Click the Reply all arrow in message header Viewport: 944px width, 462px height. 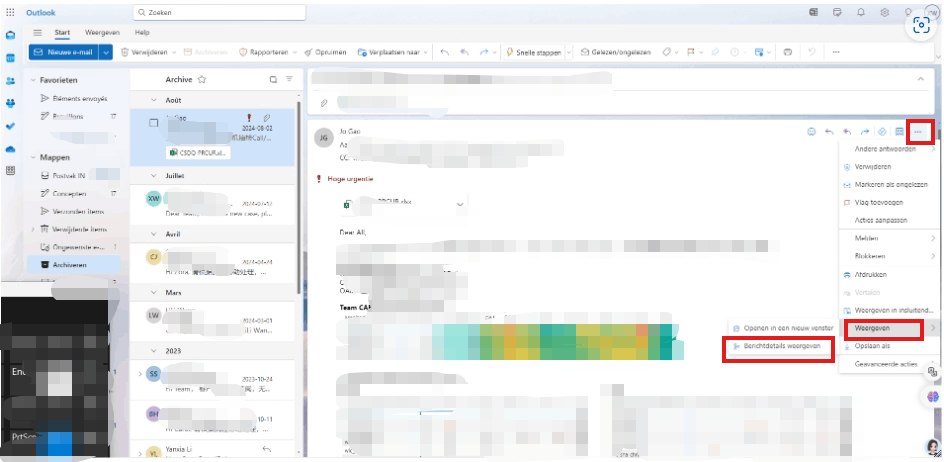846,131
